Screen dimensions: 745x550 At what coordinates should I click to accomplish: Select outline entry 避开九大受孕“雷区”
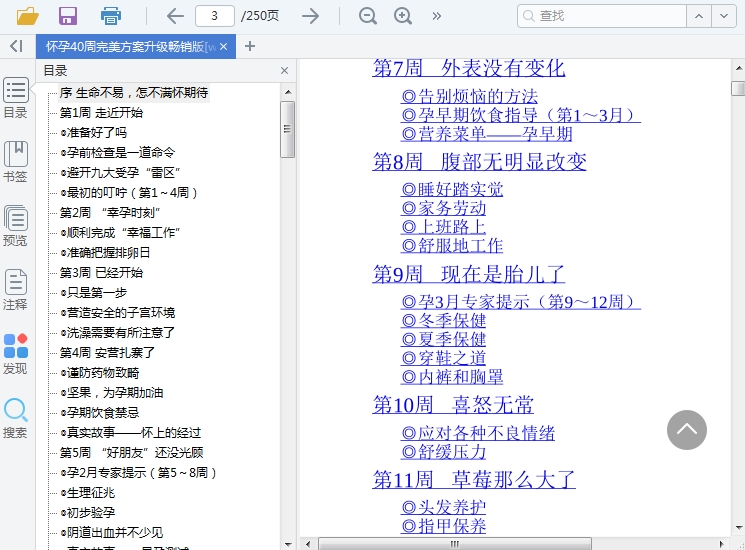point(120,172)
